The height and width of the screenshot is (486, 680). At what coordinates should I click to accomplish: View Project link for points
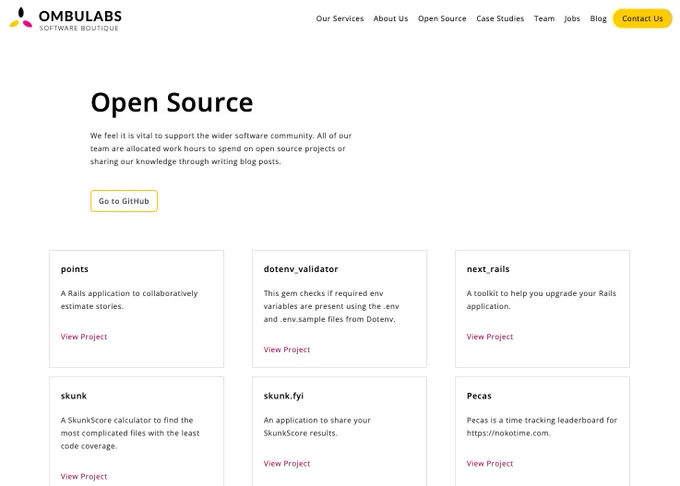[x=84, y=337]
